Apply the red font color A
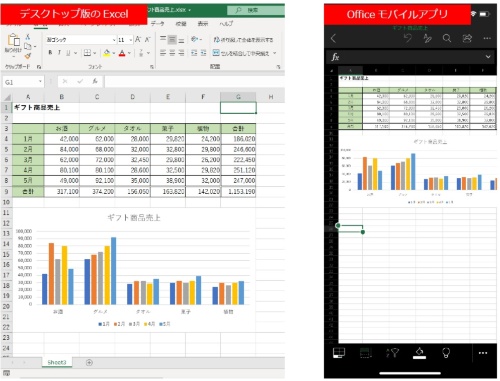Viewport: 500px width, 381px height. (x=122, y=53)
